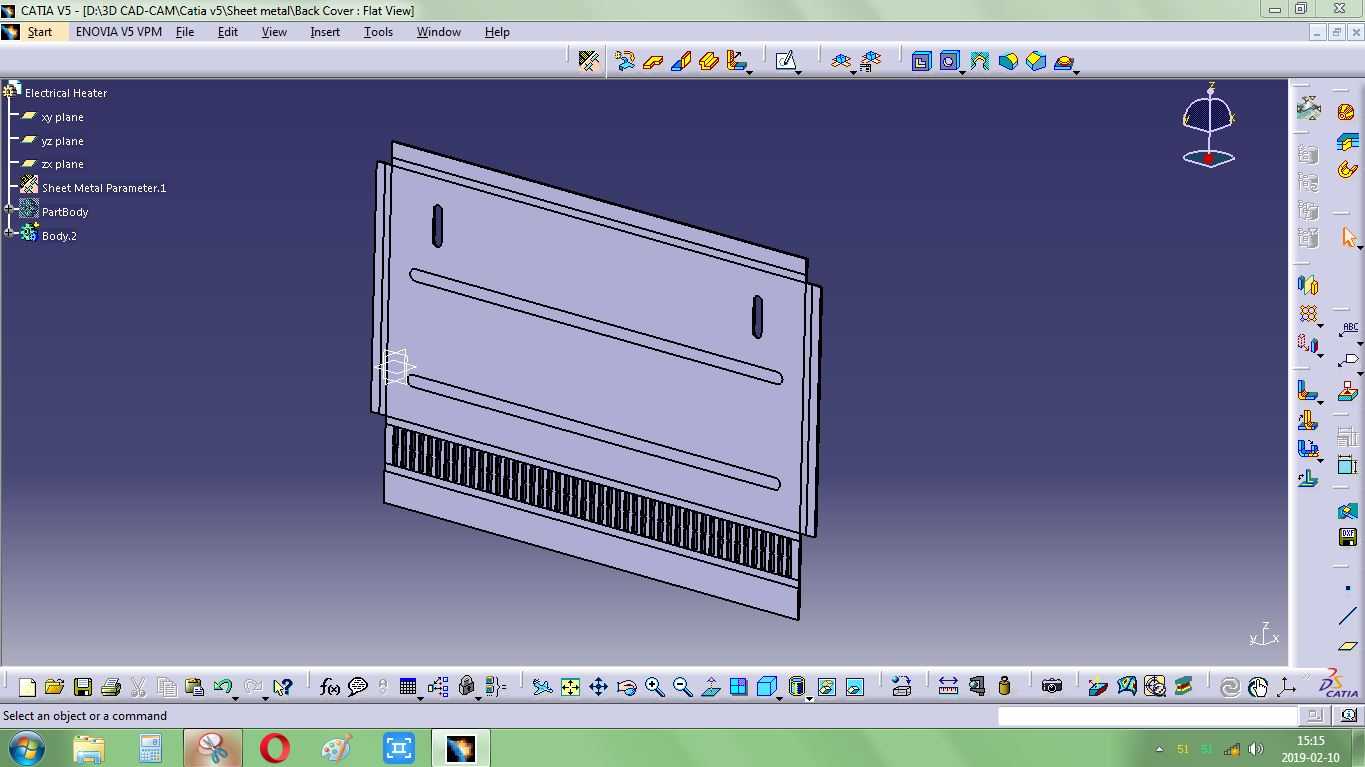This screenshot has width=1365, height=767.
Task: Zoom out using magnifier minus icon
Action: [x=682, y=687]
